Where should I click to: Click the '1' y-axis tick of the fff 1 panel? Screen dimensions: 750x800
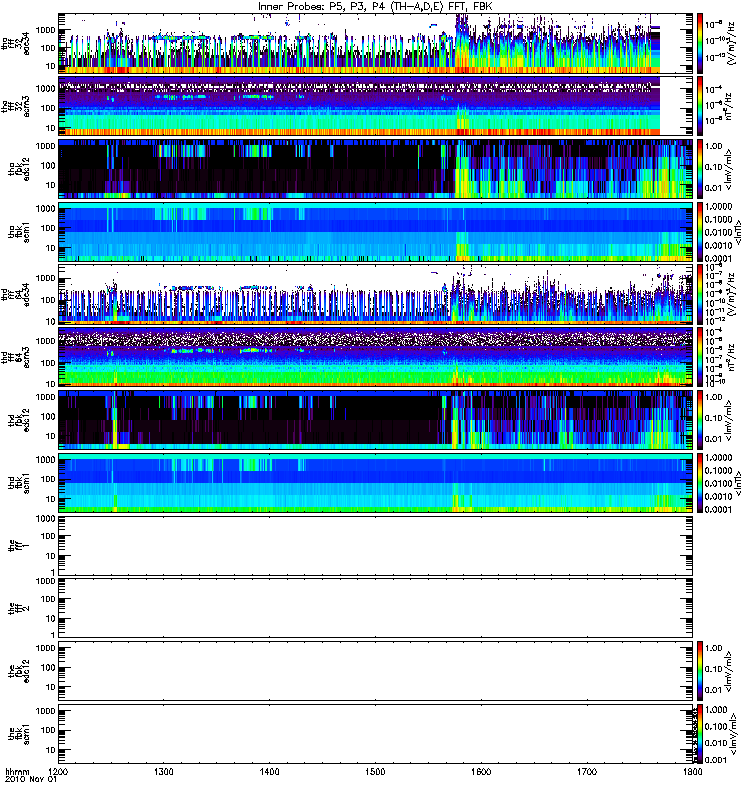(53, 572)
